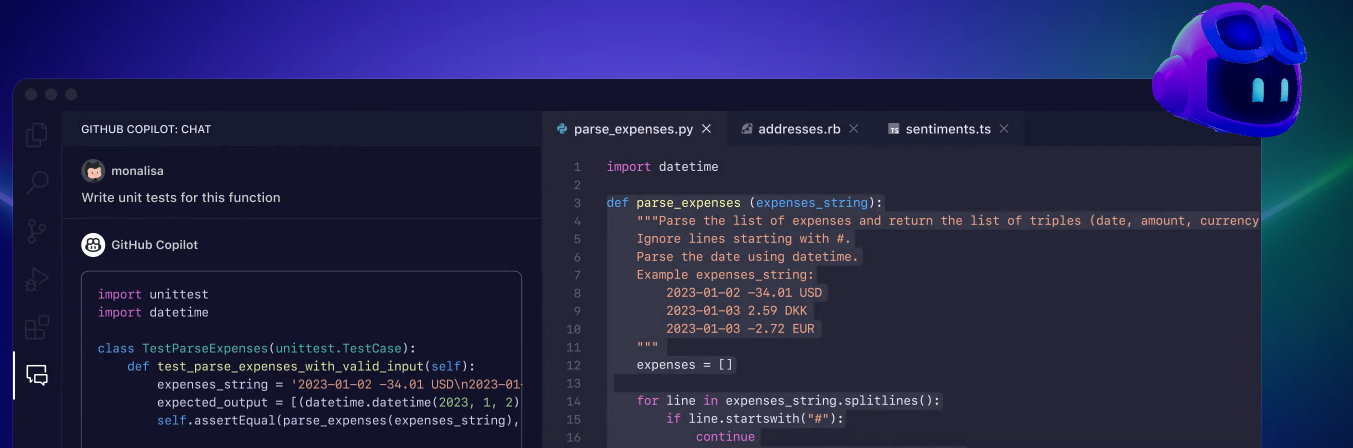The height and width of the screenshot is (448, 1353).
Task: Click the GitHub Copilot avatar icon
Action: click(x=93, y=244)
